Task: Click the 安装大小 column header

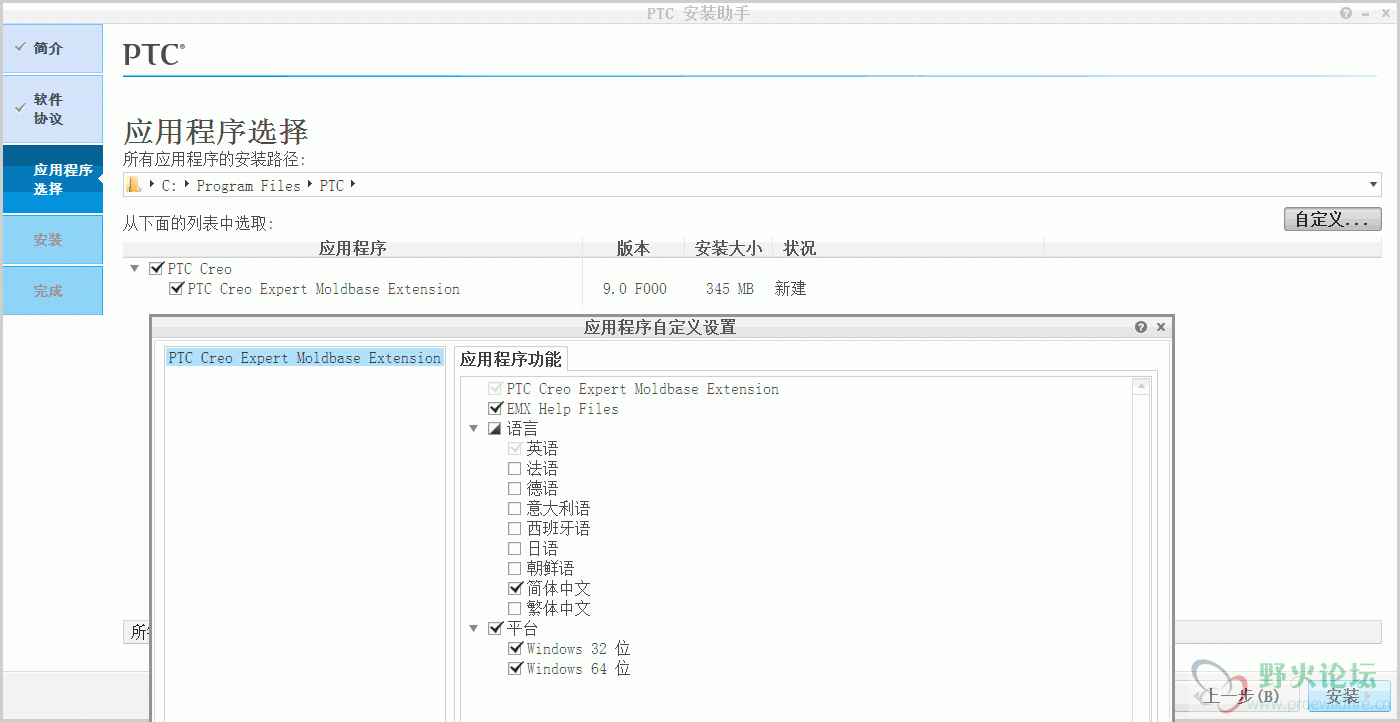Action: (x=728, y=248)
